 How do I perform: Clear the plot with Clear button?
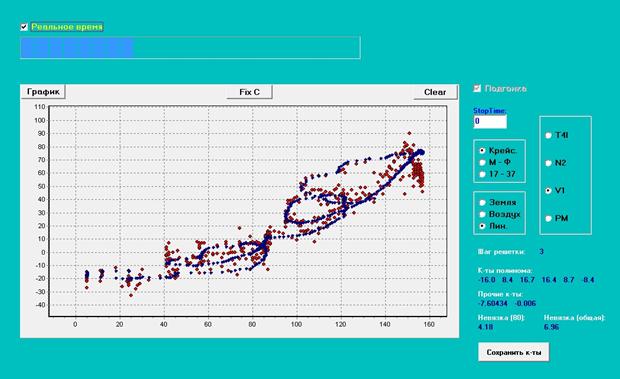click(x=435, y=92)
